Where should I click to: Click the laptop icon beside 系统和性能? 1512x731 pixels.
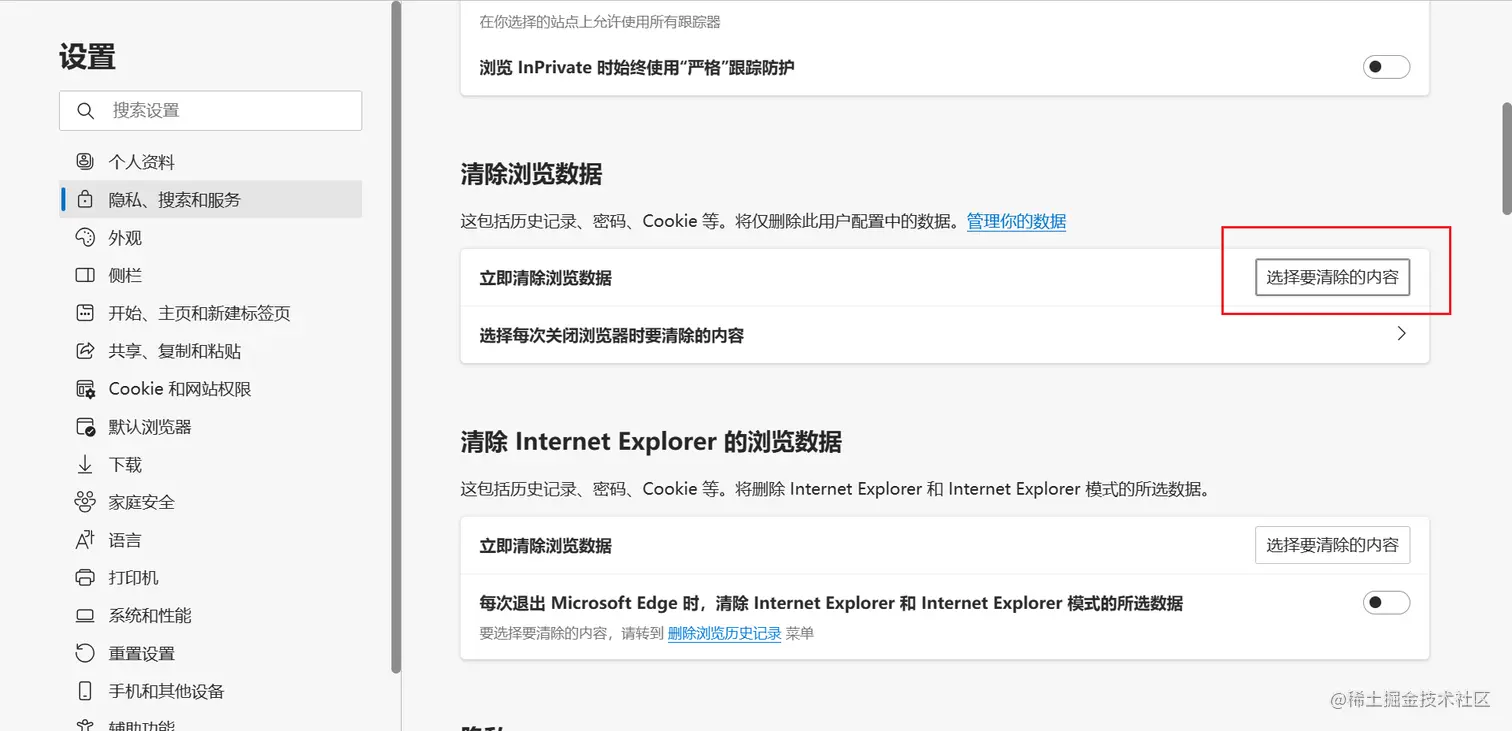[x=85, y=616]
